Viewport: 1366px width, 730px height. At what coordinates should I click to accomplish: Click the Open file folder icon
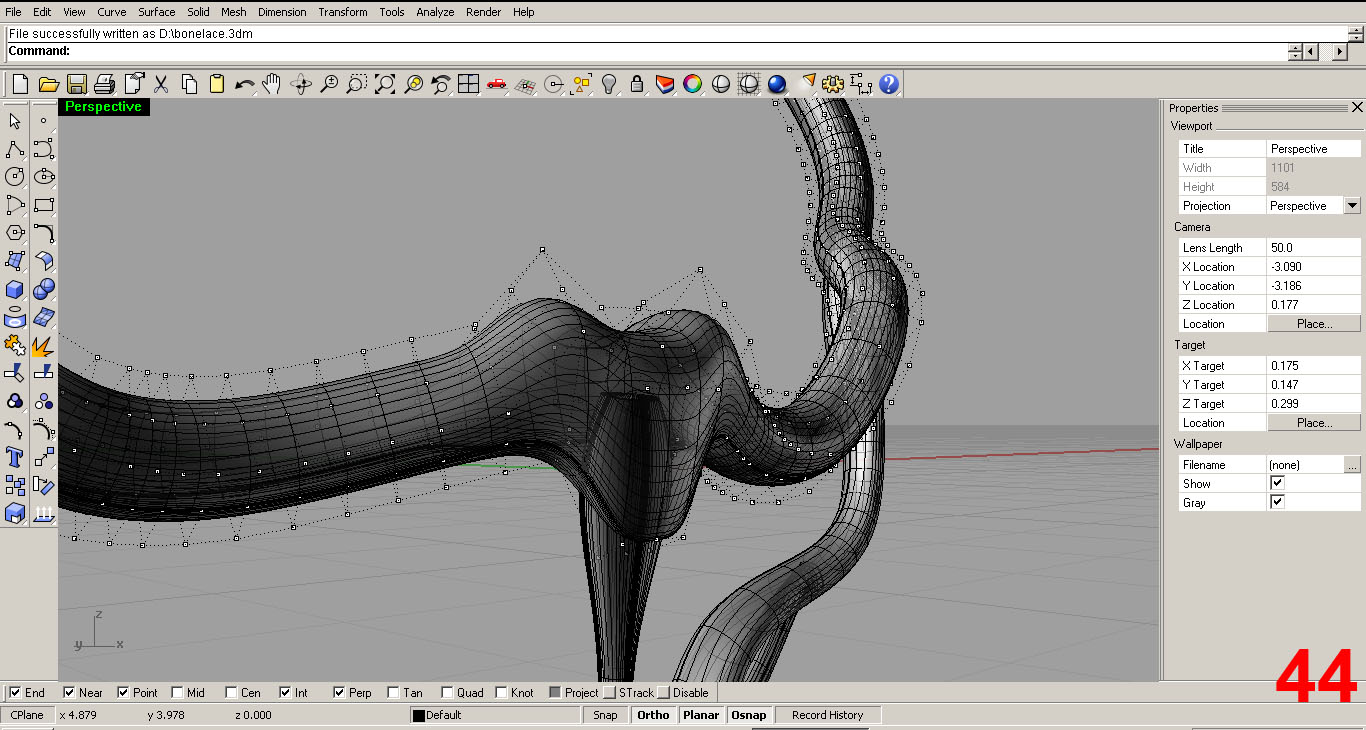(48, 84)
